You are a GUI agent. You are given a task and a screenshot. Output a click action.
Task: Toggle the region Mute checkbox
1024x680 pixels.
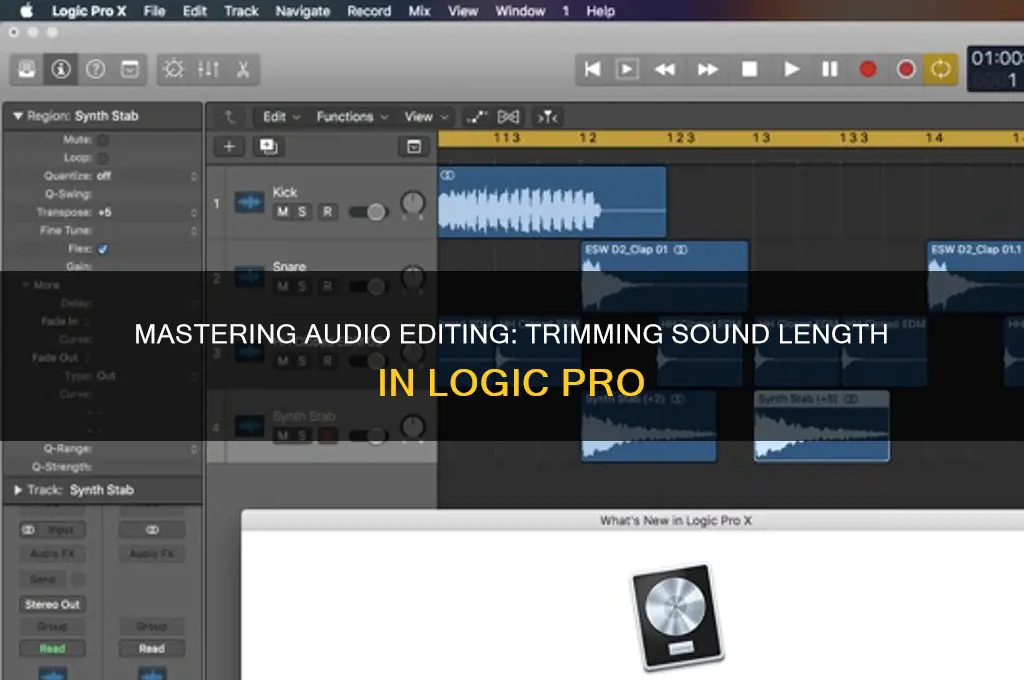(x=103, y=139)
